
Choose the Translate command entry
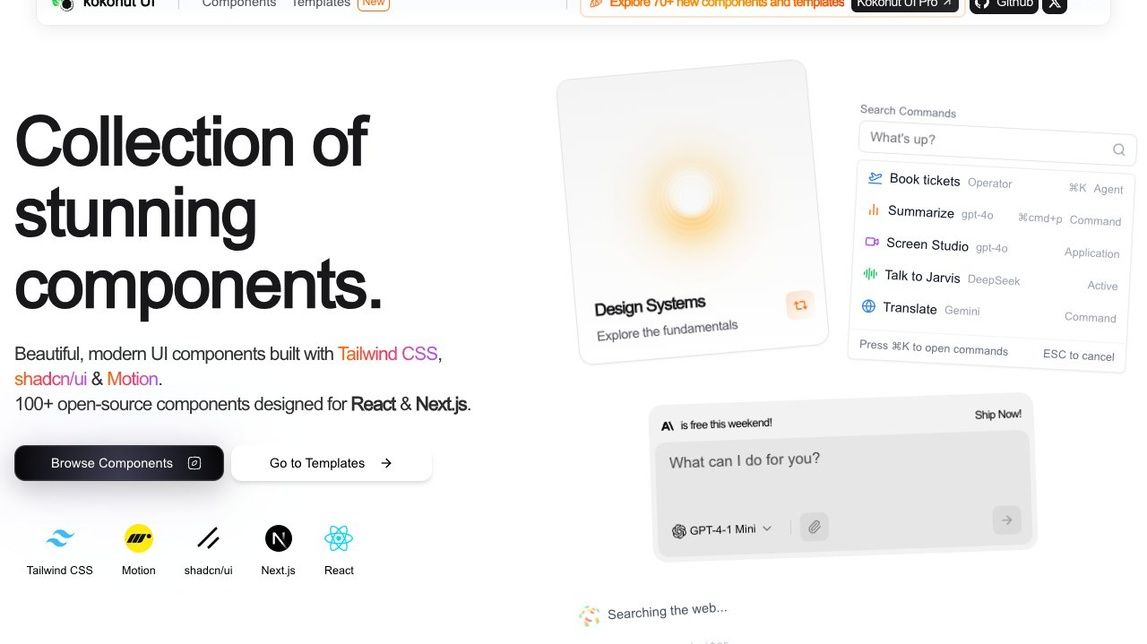click(909, 308)
